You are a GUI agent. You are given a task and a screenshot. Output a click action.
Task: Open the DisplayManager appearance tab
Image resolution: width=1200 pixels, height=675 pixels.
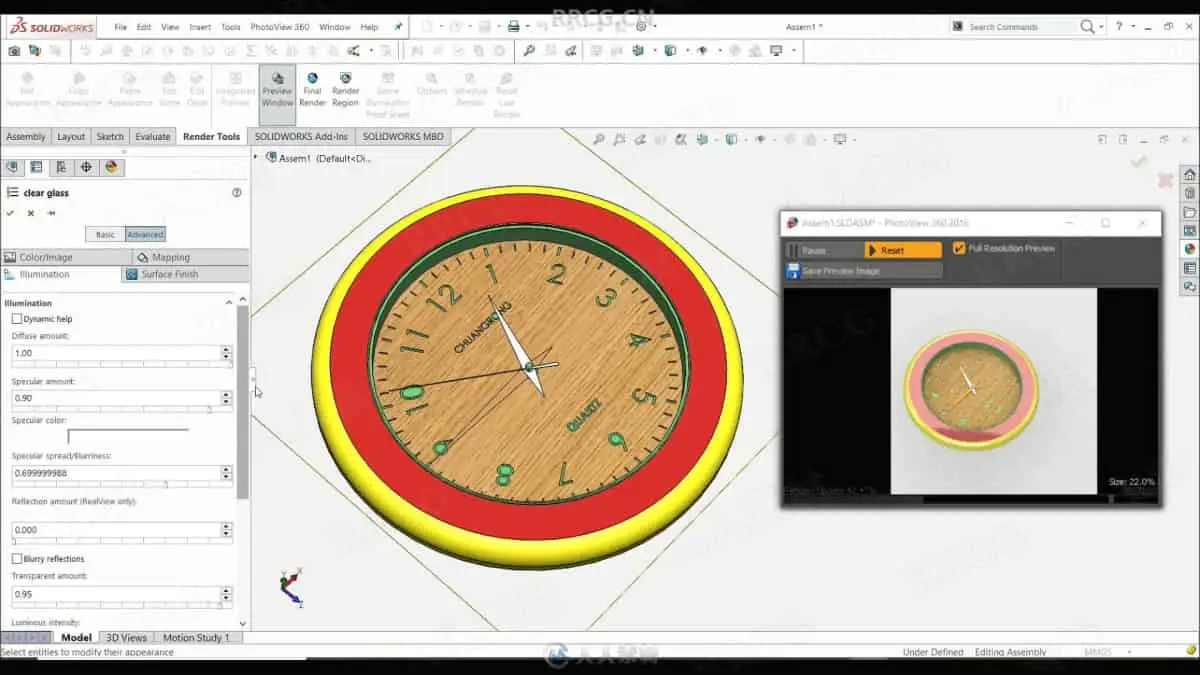tap(111, 167)
